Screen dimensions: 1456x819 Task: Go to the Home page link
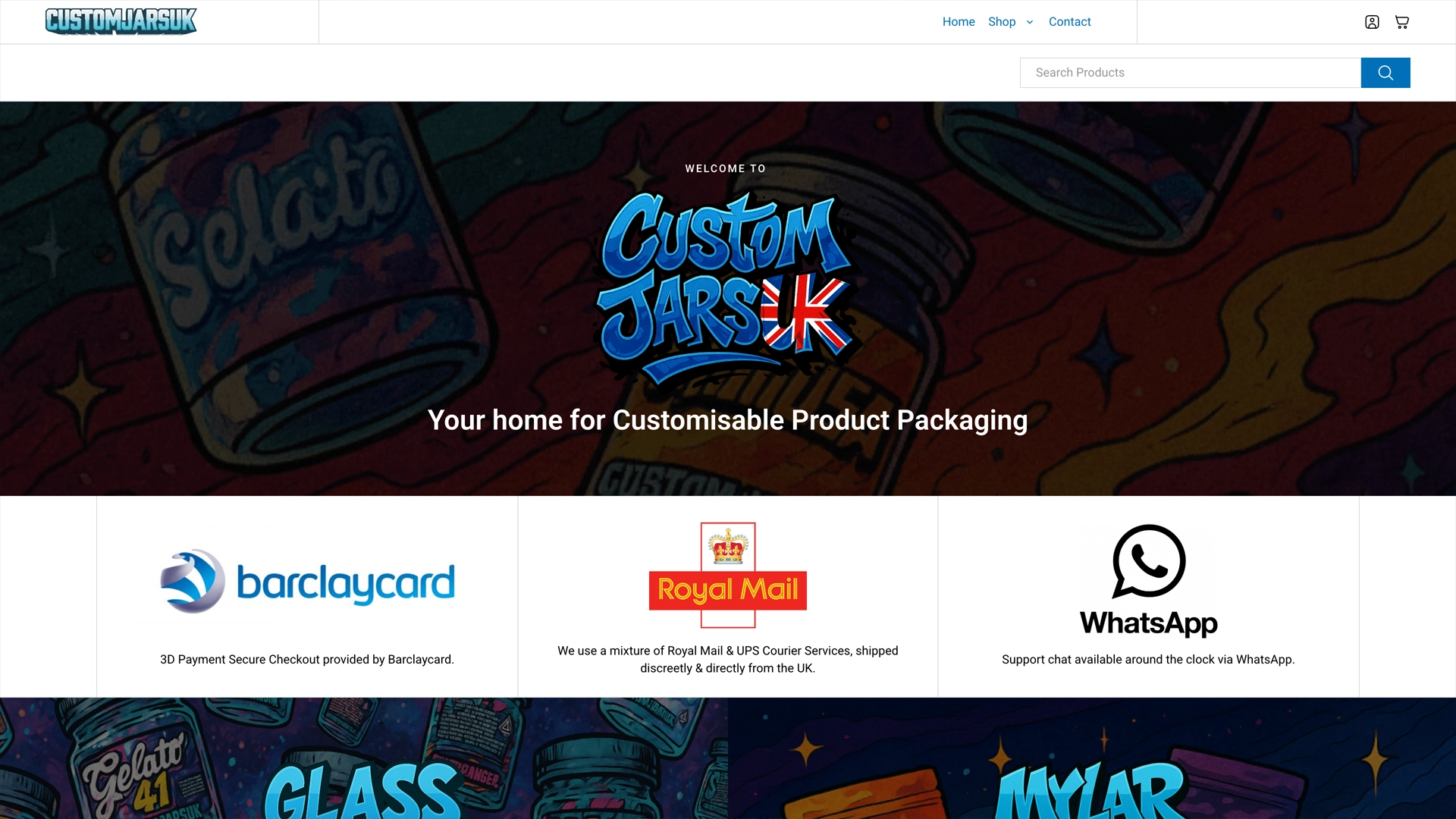pyautogui.click(x=959, y=22)
